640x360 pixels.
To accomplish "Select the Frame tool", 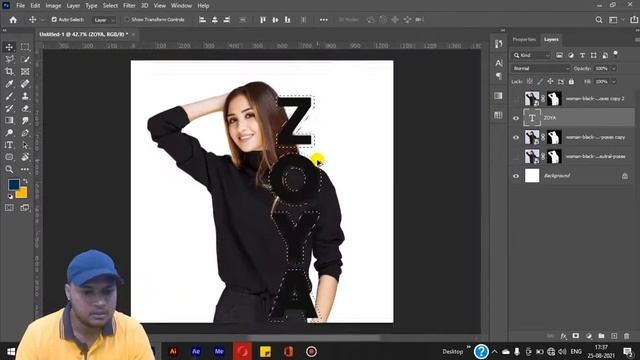I will [25, 71].
